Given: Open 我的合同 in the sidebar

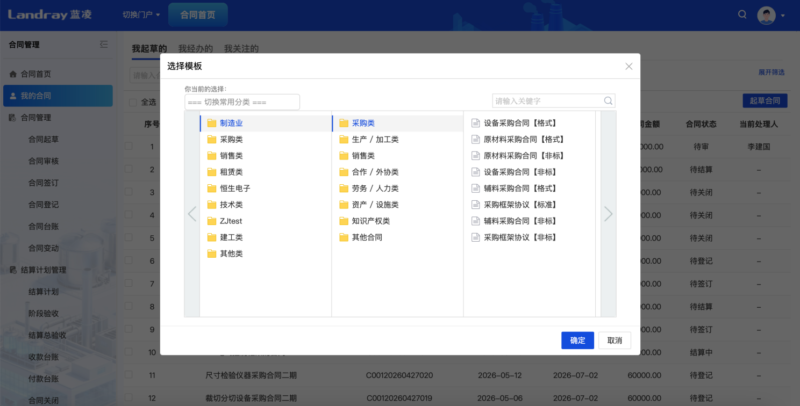Looking at the screenshot, I should point(58,96).
